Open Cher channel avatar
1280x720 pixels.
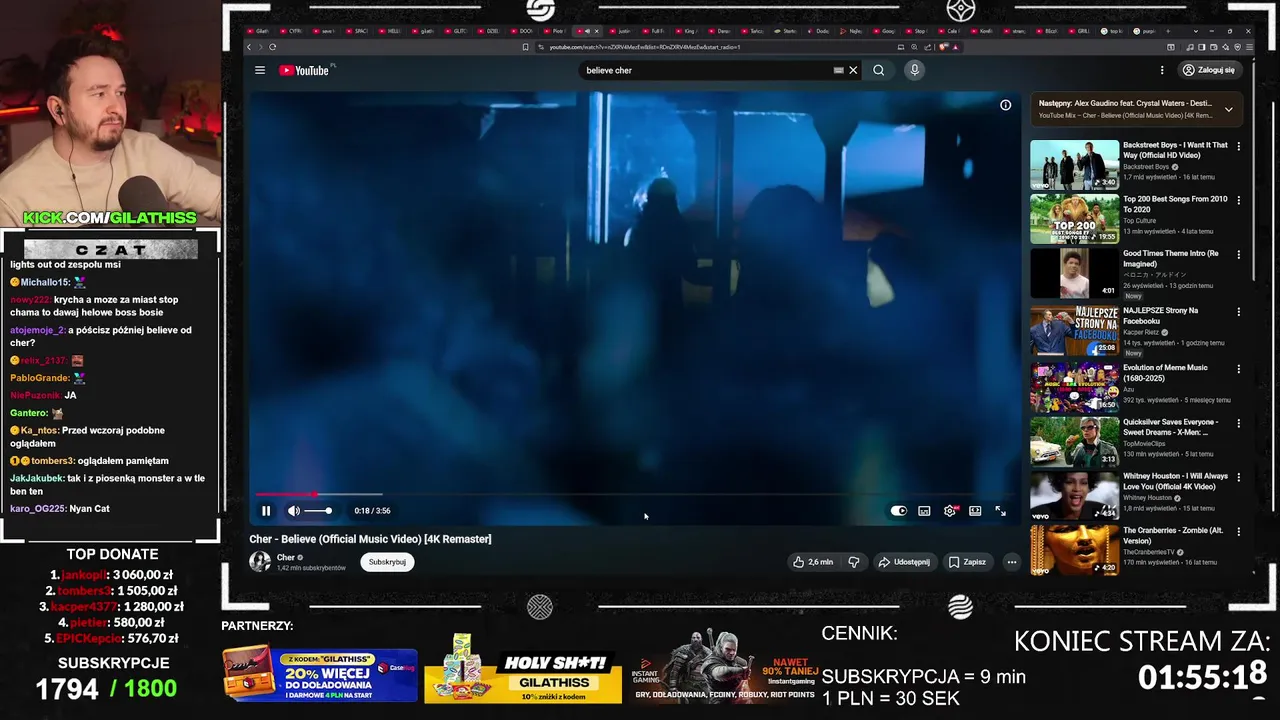click(x=260, y=562)
